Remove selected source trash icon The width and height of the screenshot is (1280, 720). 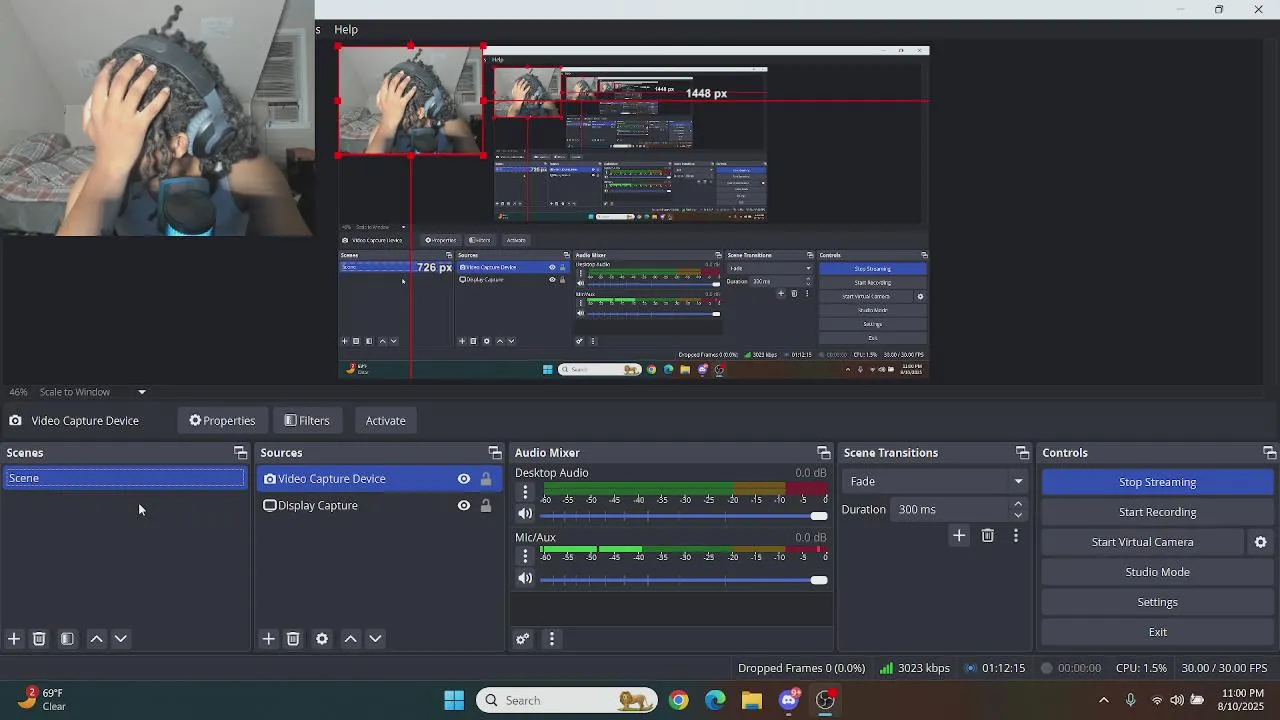[x=293, y=639]
